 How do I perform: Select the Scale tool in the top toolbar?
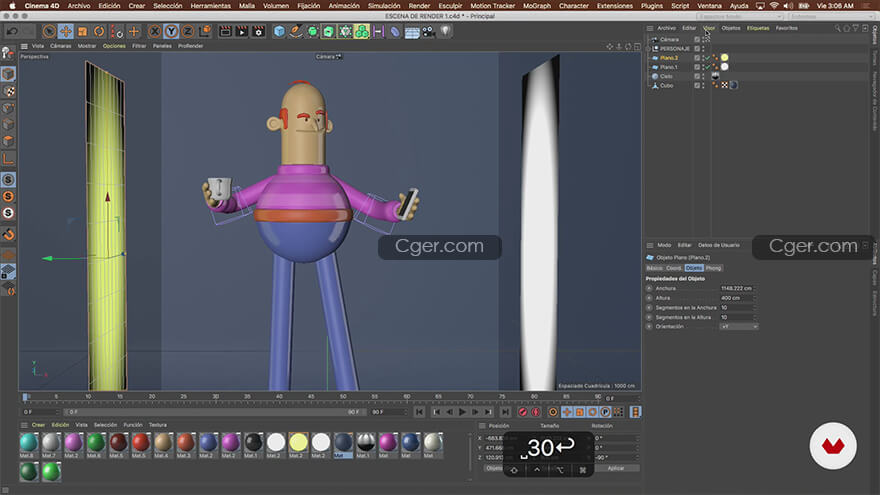click(82, 31)
